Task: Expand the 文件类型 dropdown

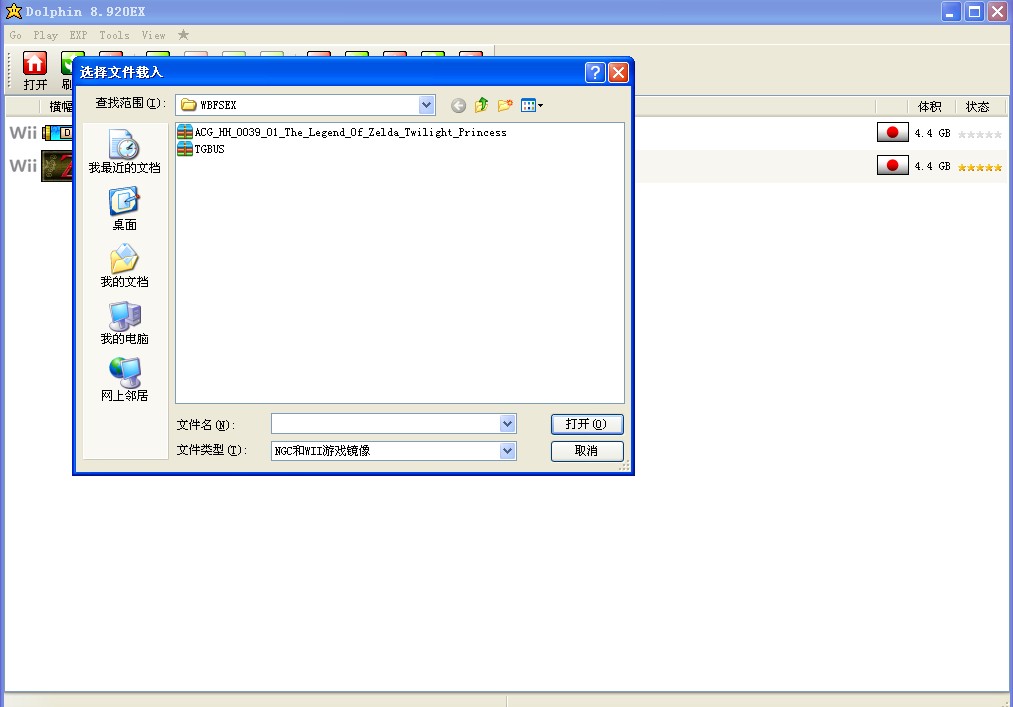Action: (x=508, y=450)
